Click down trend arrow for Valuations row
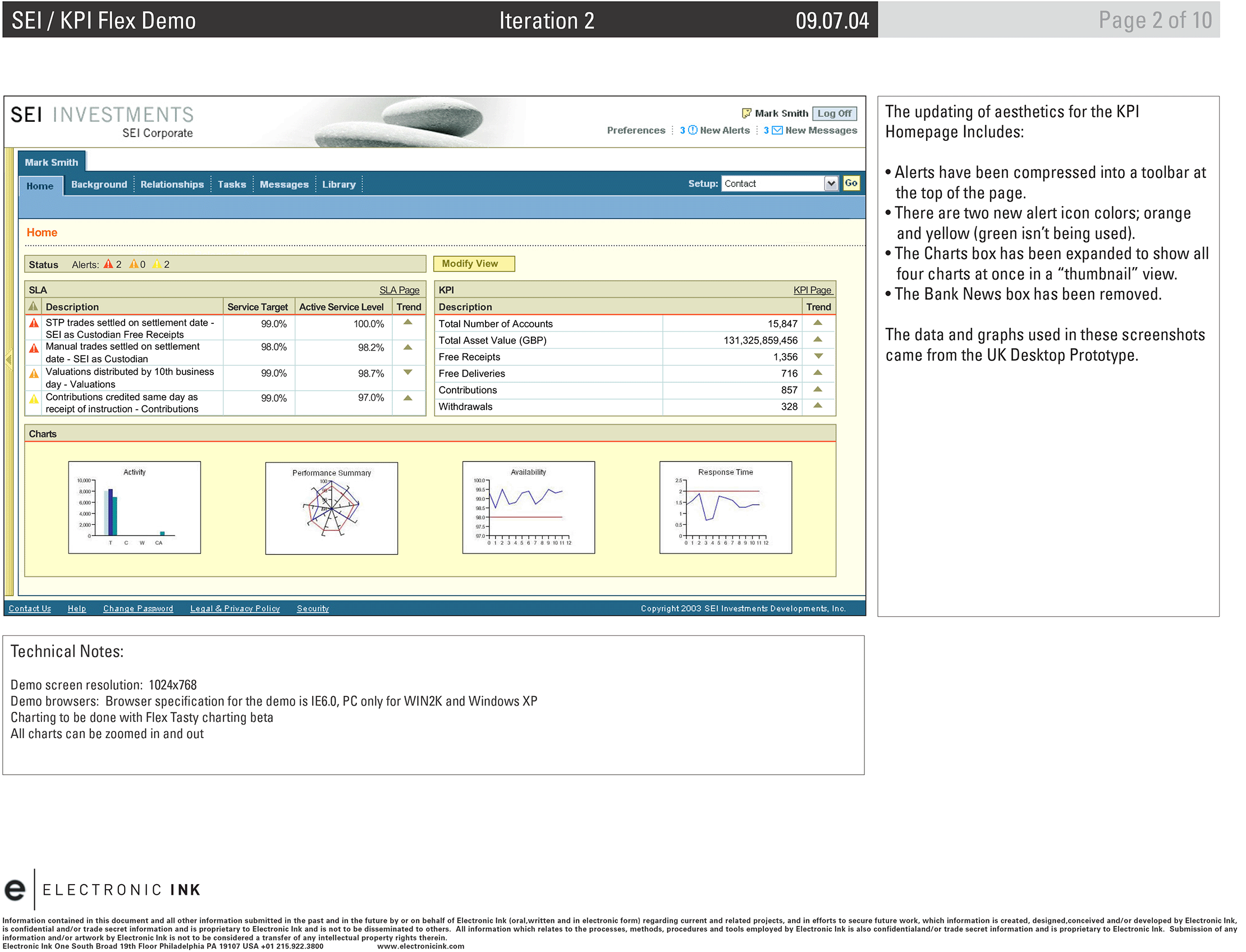This screenshot has height=952, width=1246. (407, 372)
